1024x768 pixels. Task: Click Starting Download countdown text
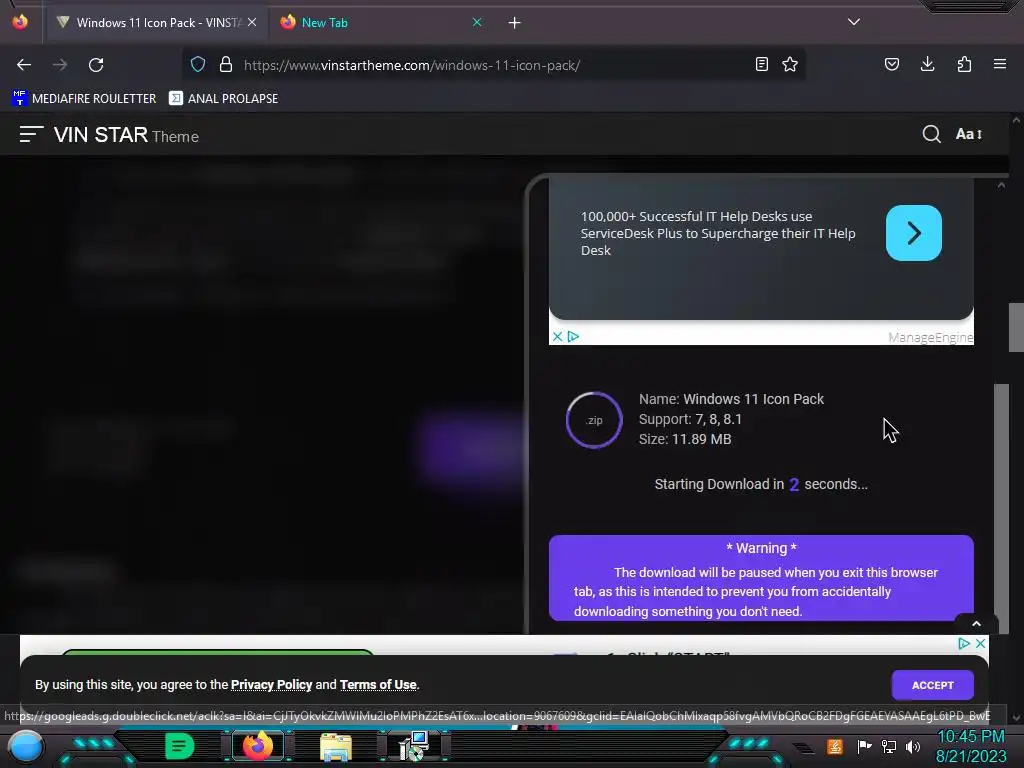click(761, 484)
